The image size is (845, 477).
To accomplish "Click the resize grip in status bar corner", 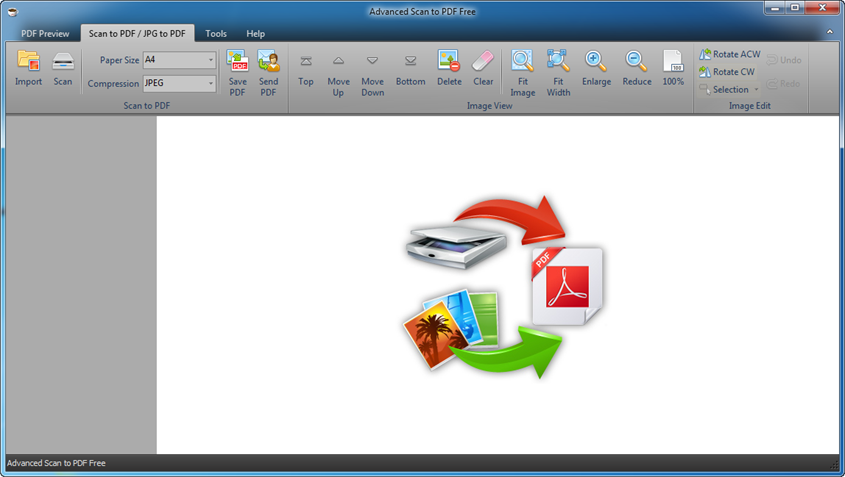I will (835, 465).
